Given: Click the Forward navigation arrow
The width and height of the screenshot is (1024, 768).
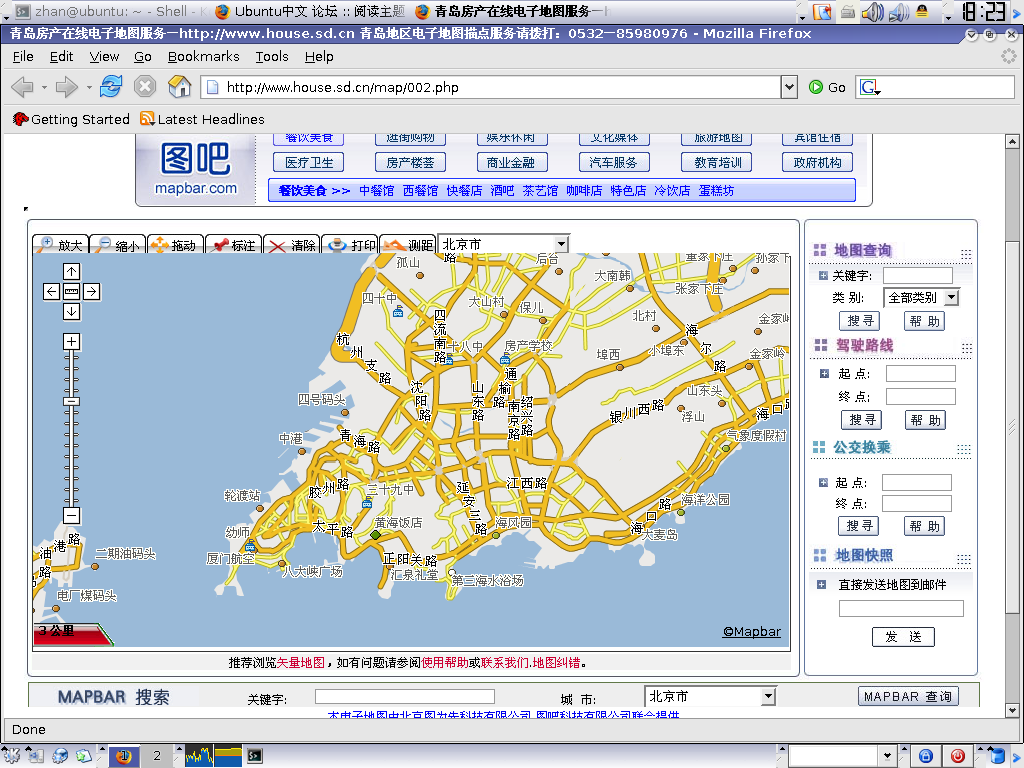Looking at the screenshot, I should [x=67, y=87].
